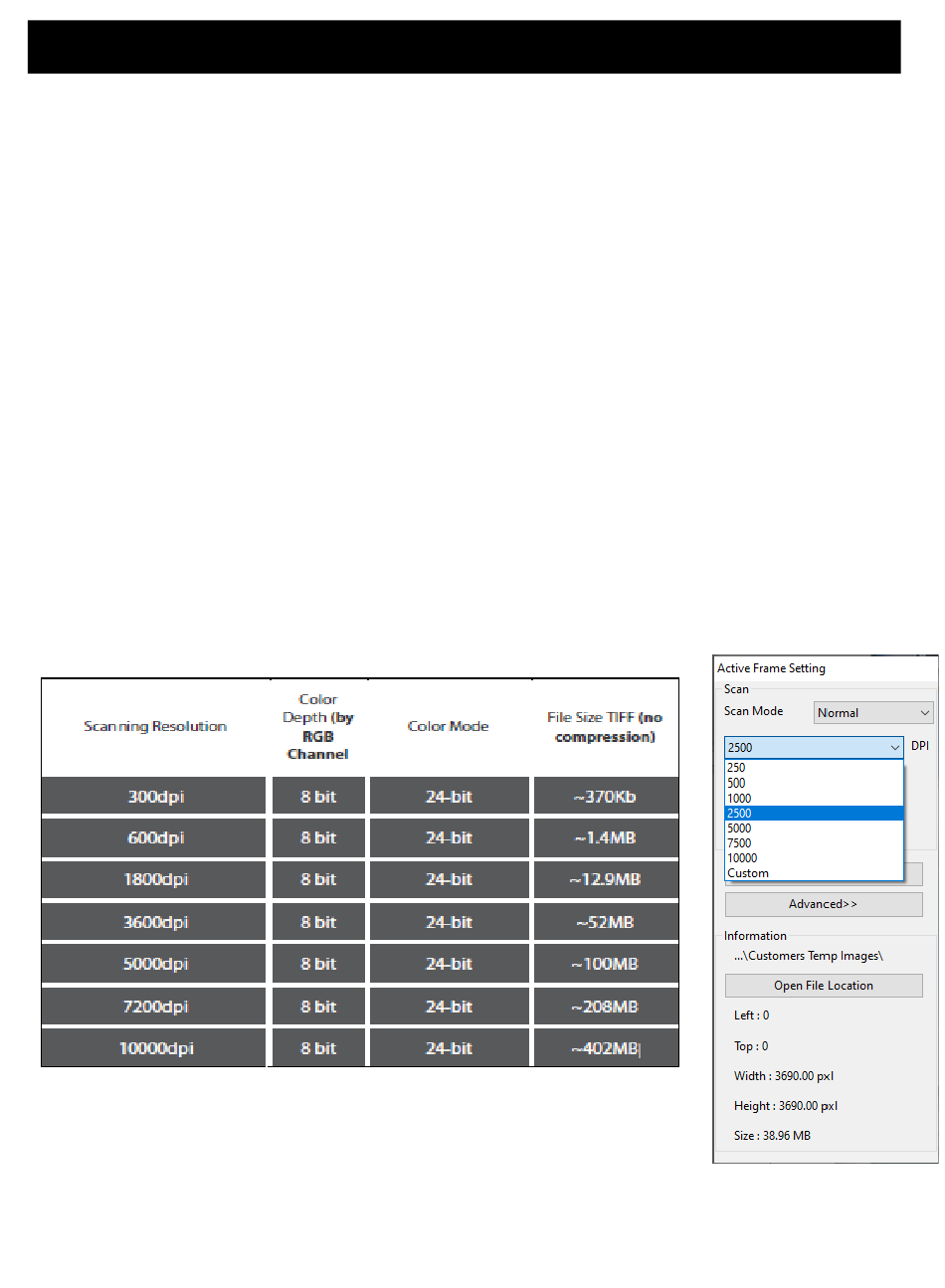Click the ~1.4MB file size cell
Screen dimensions: 945x1288
(x=606, y=837)
